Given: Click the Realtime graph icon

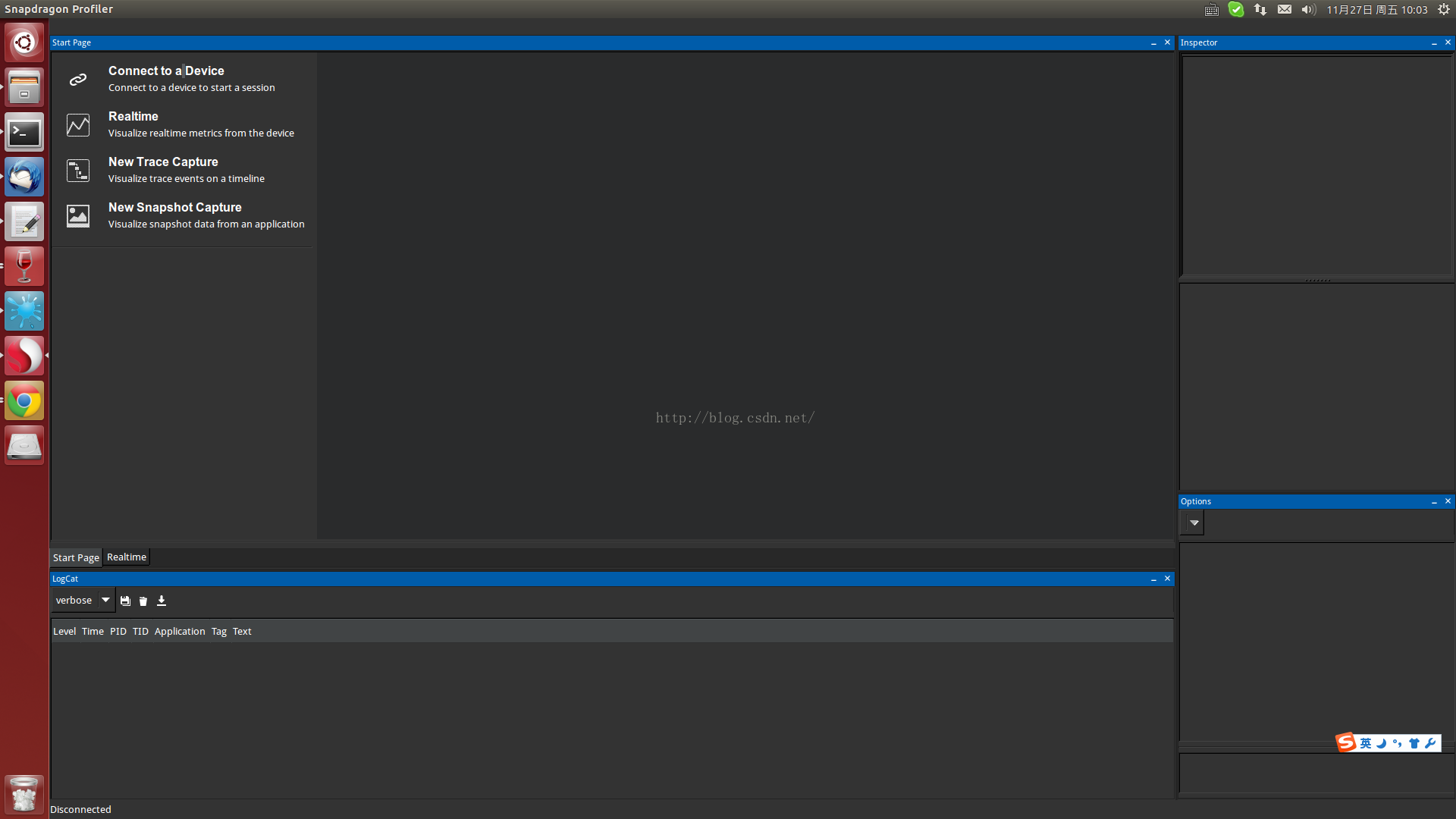Looking at the screenshot, I should 78,125.
